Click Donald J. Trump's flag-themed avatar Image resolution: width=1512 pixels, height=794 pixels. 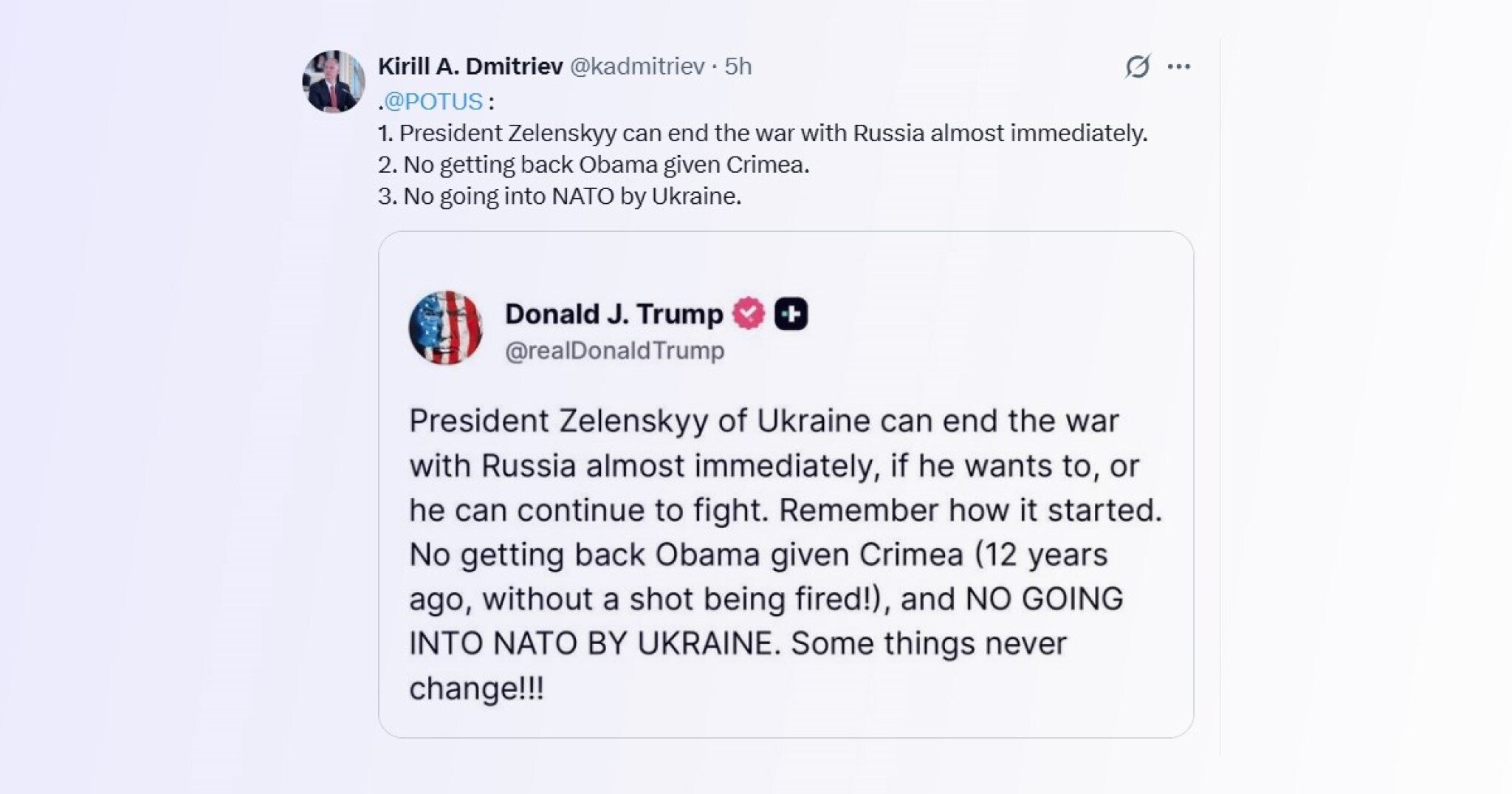click(x=445, y=328)
